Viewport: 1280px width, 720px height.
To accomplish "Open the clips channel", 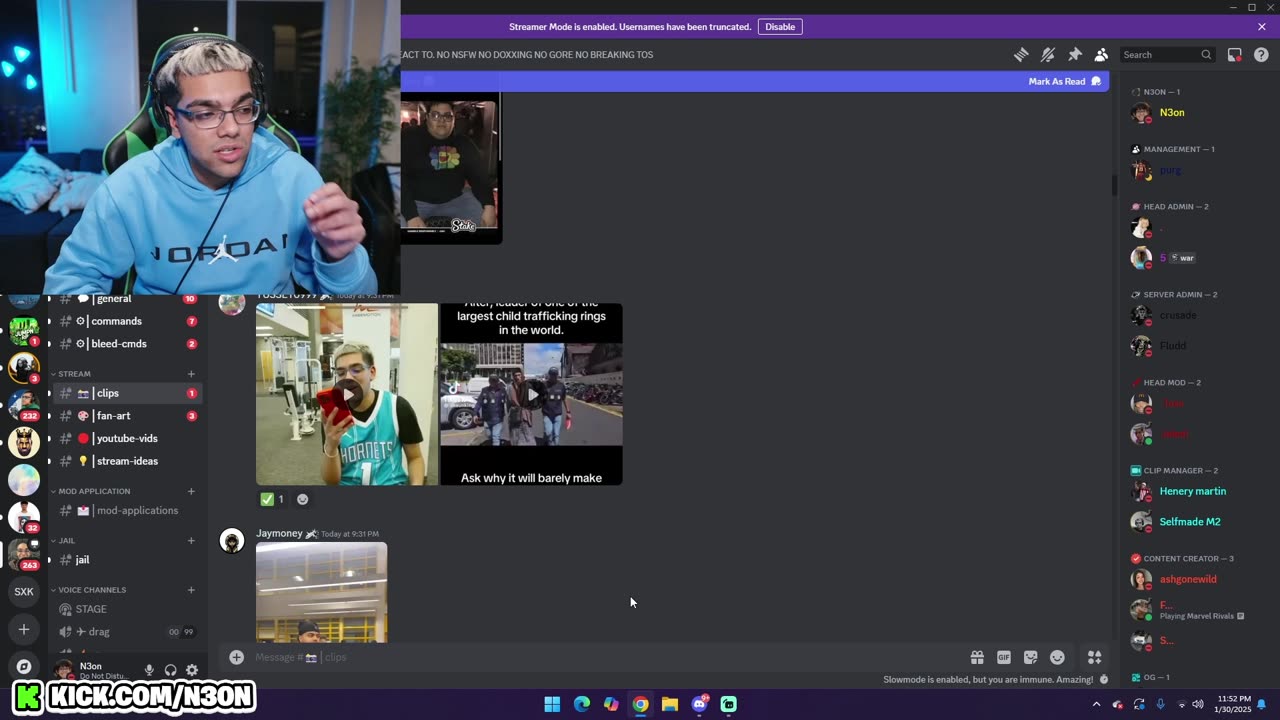I will tap(126, 393).
